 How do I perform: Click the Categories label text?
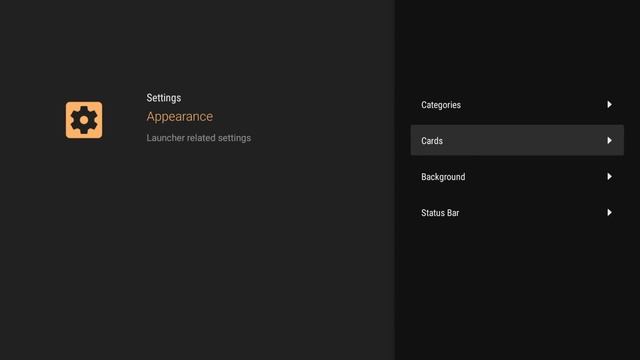point(441,105)
